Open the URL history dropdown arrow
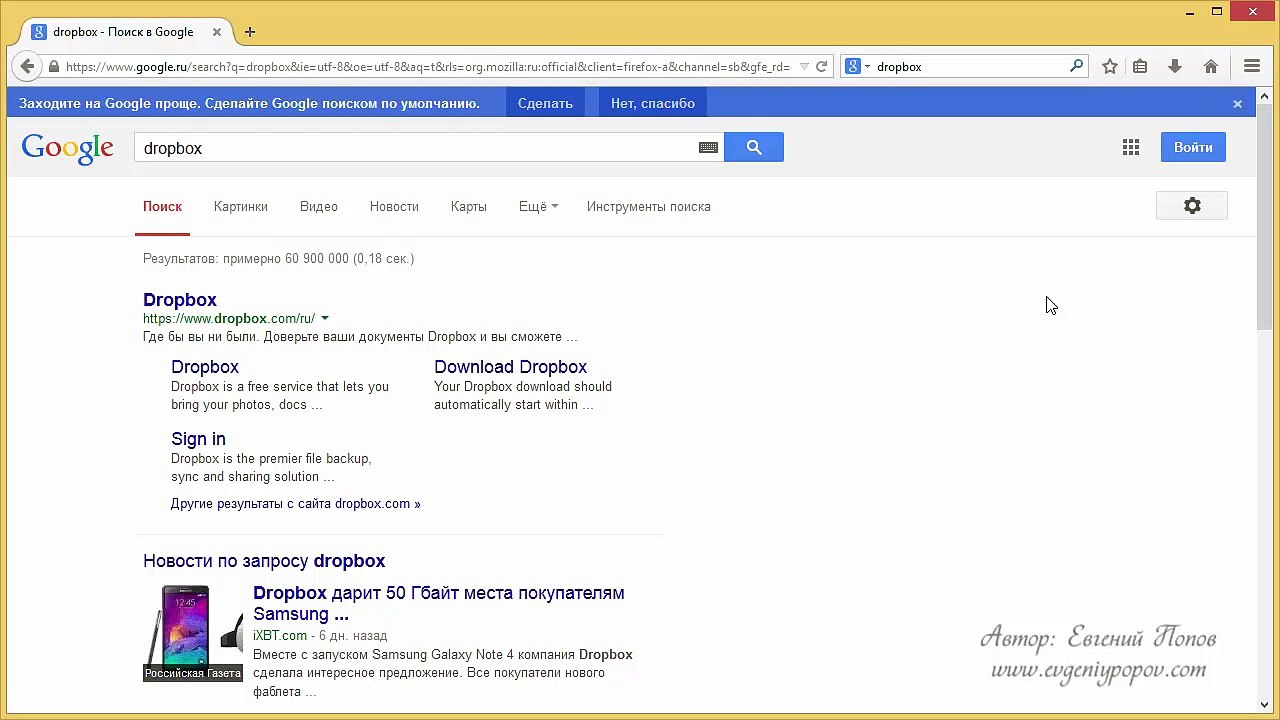 point(804,67)
